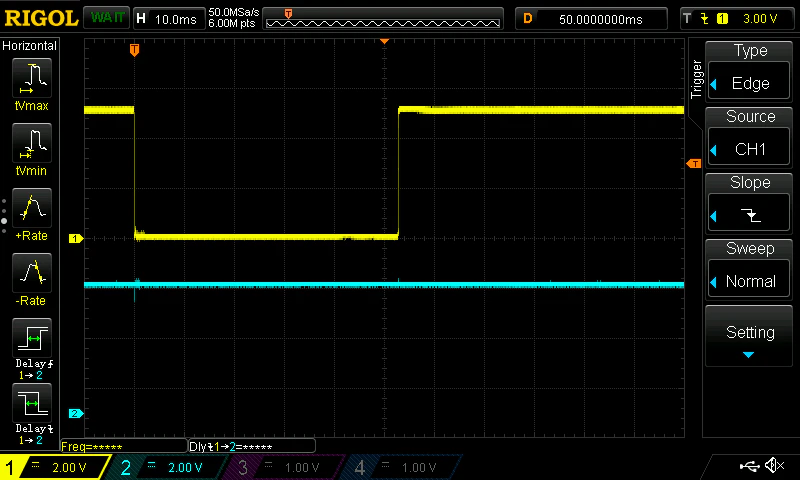Viewport: 800px width, 480px height.
Task: Open the trigger Source CH1 selector
Action: [x=749, y=137]
